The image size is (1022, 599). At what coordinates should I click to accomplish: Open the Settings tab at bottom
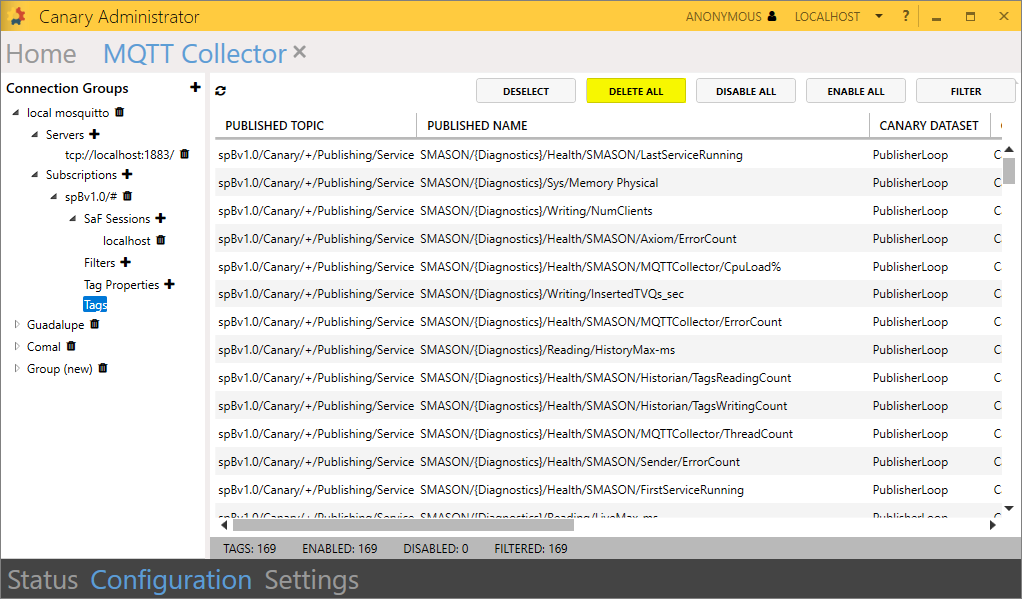(311, 580)
